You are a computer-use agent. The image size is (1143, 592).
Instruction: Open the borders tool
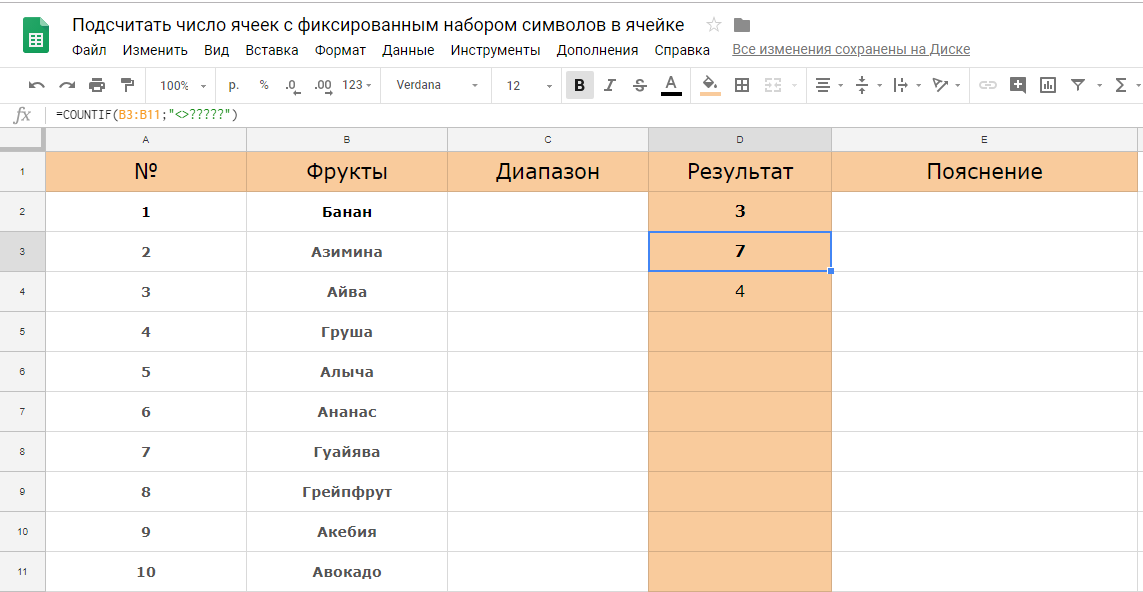[741, 85]
